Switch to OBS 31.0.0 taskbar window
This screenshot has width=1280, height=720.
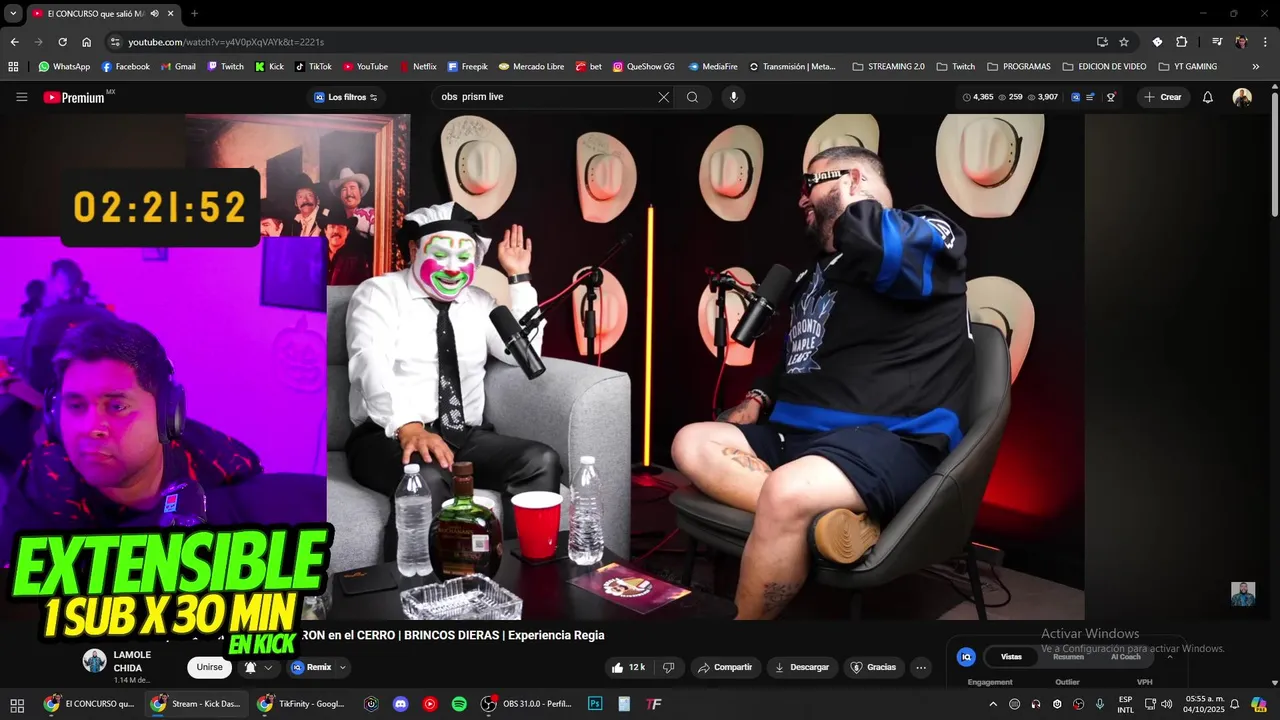click(526, 704)
